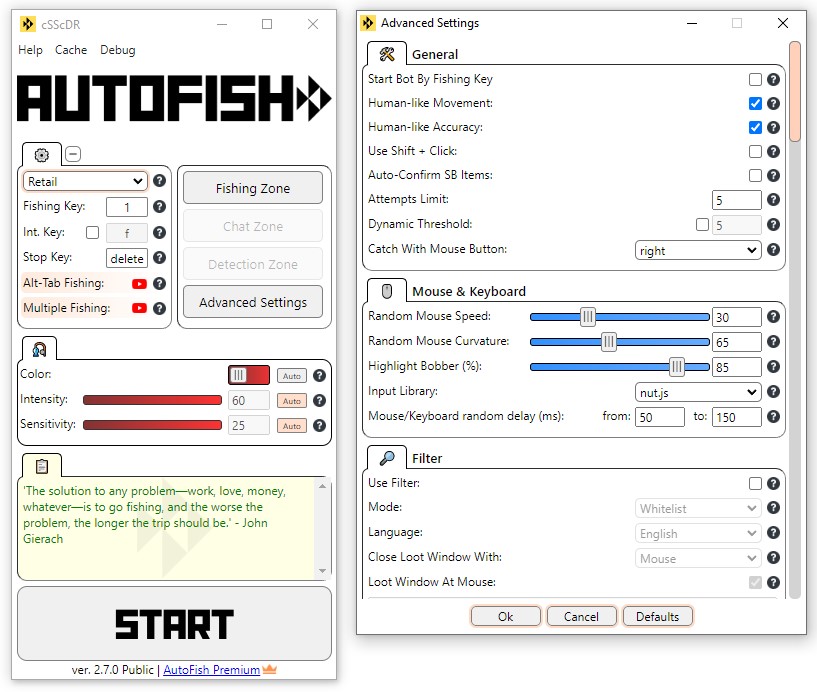Image resolution: width=817 pixels, height=692 pixels.
Task: Click the Random Mouse Speed slider handle
Action: [x=587, y=316]
